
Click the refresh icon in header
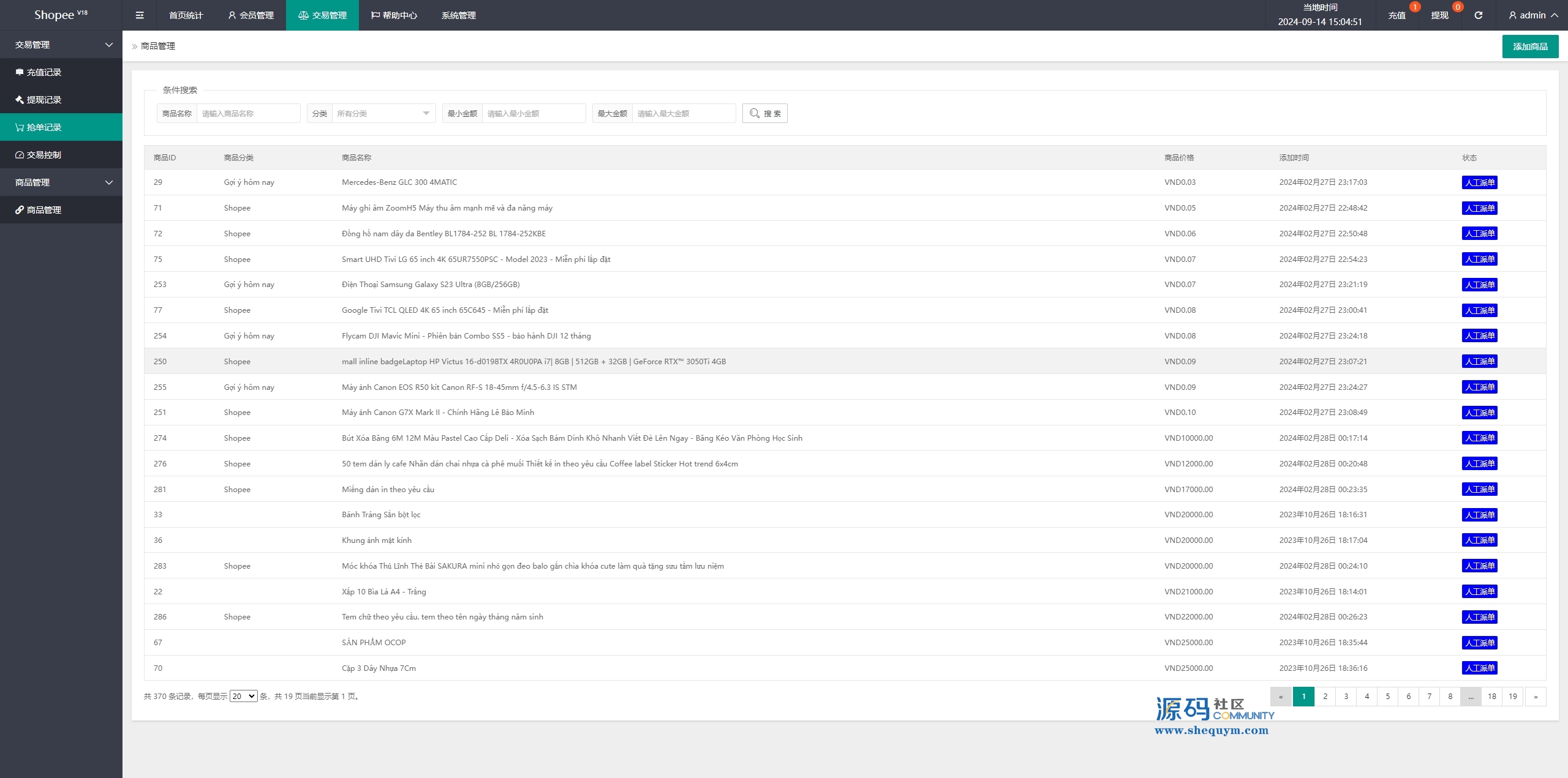[1478, 15]
